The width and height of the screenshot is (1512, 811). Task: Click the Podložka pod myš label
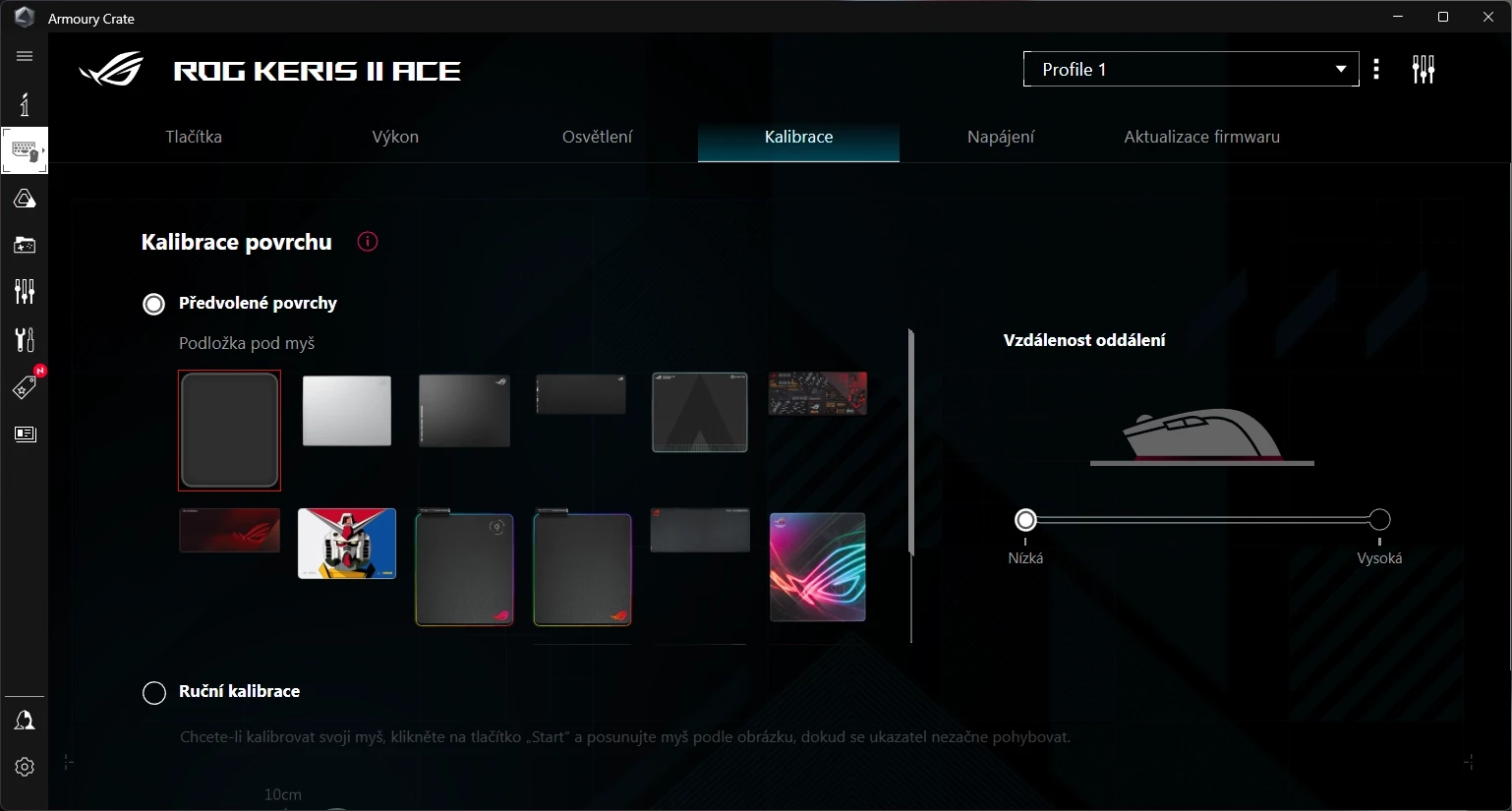(x=247, y=343)
